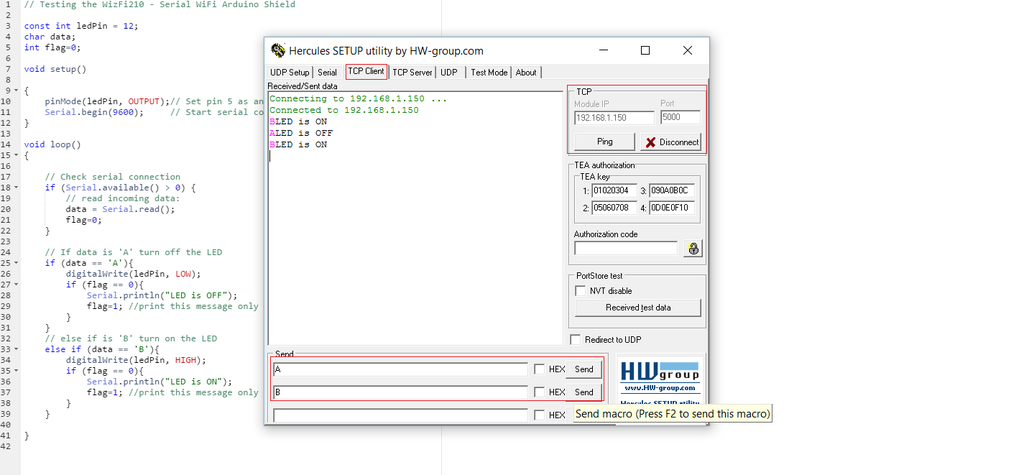Click the Port field showing 5000
The width and height of the screenshot is (1024, 475).
pyautogui.click(x=680, y=118)
